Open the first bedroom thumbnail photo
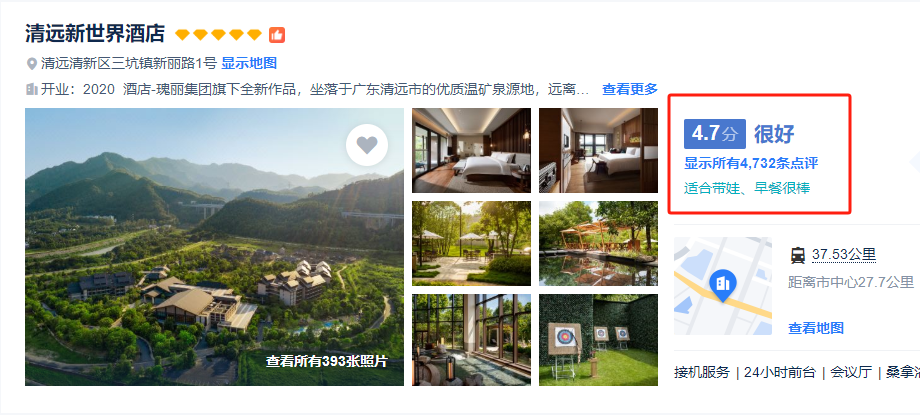The width and height of the screenshot is (920, 415). coord(471,150)
